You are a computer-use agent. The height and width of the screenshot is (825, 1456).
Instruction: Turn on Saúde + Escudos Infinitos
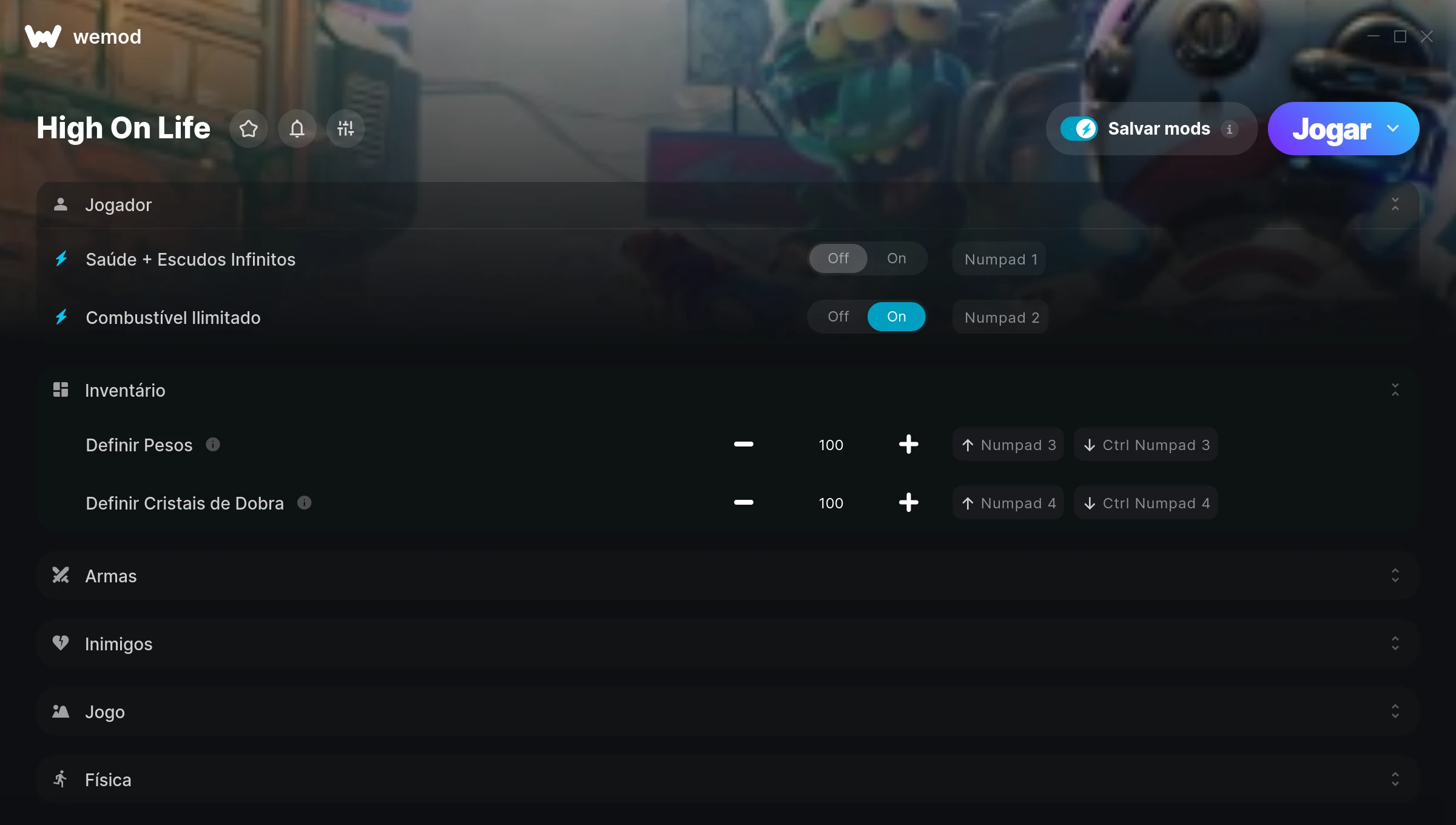(x=897, y=258)
